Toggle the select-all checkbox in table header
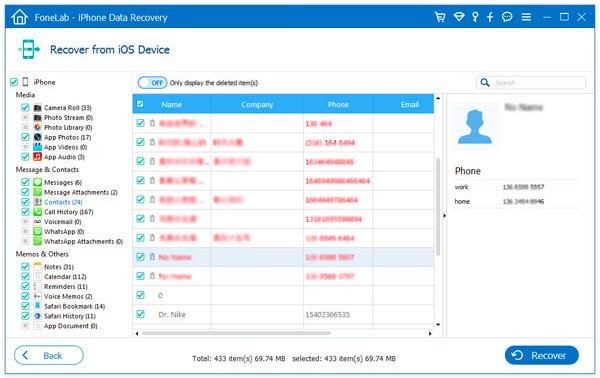 (x=140, y=104)
